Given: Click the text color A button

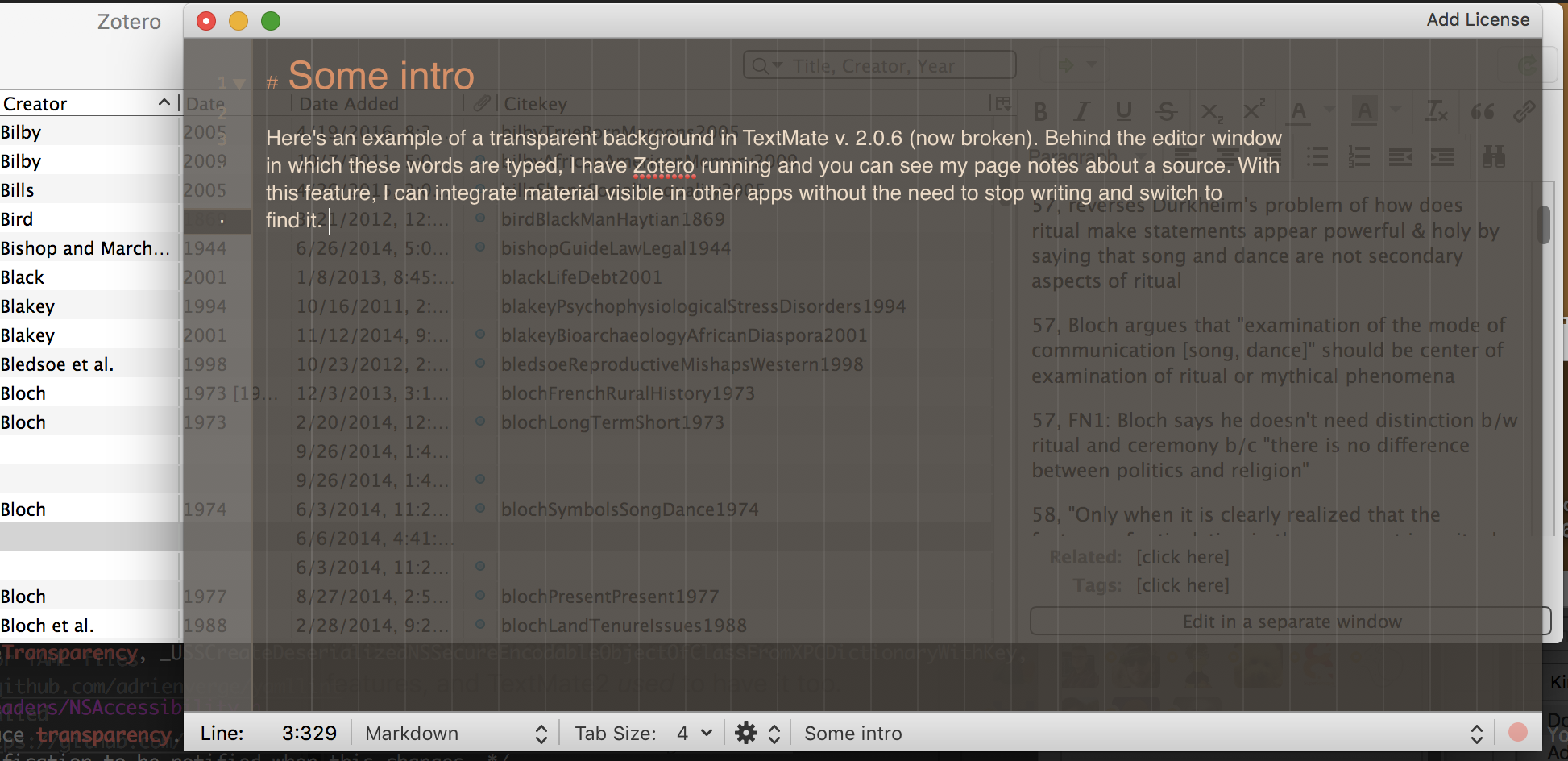Looking at the screenshot, I should [x=1298, y=111].
